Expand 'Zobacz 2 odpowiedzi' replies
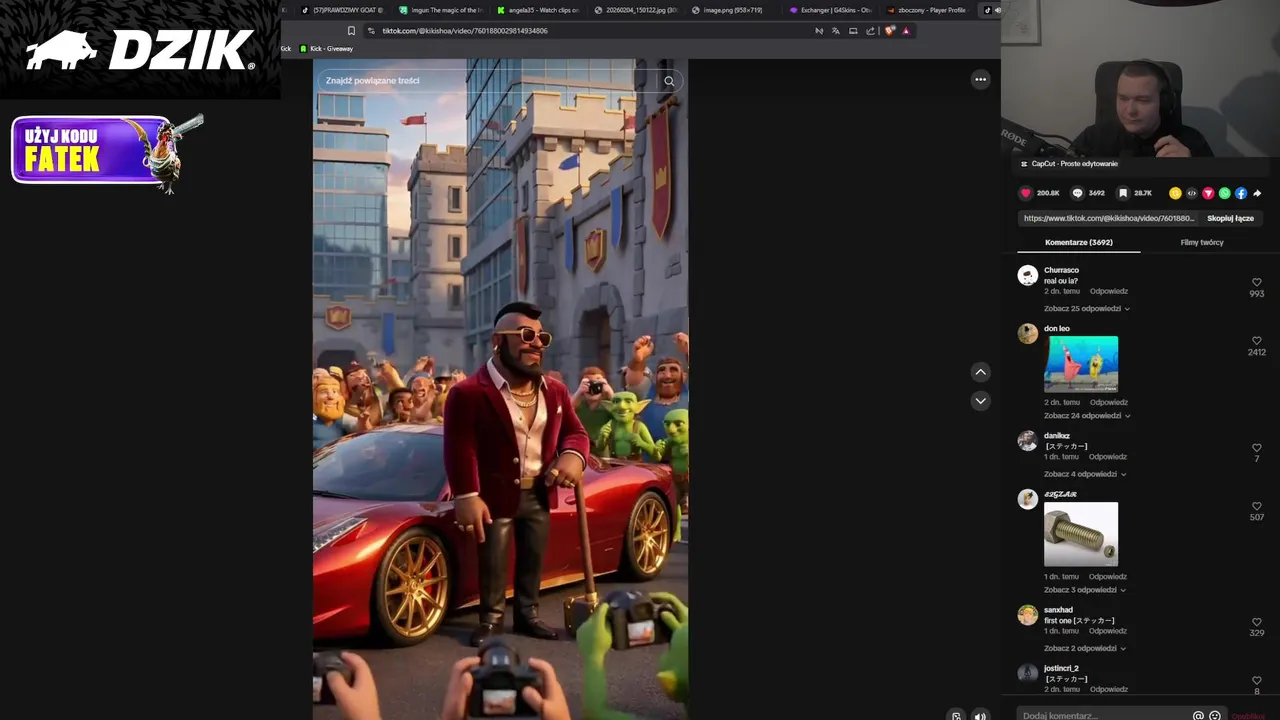The height and width of the screenshot is (720, 1280). (1085, 648)
